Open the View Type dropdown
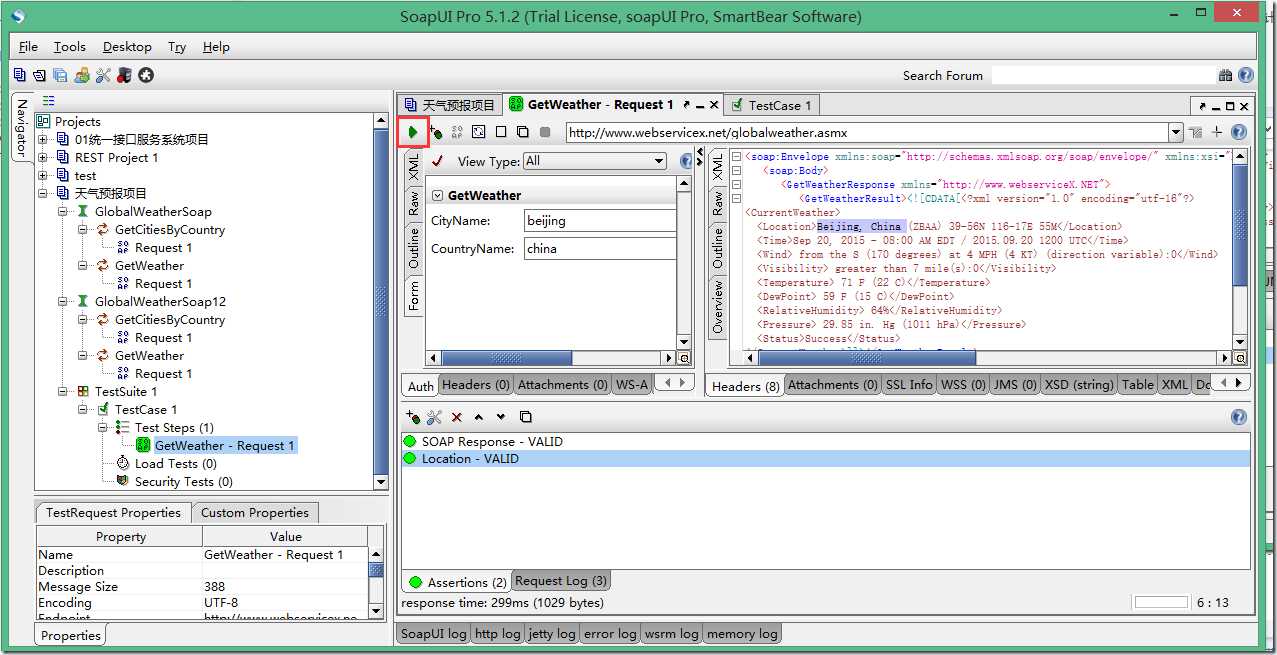This screenshot has height=655, width=1277. point(594,161)
